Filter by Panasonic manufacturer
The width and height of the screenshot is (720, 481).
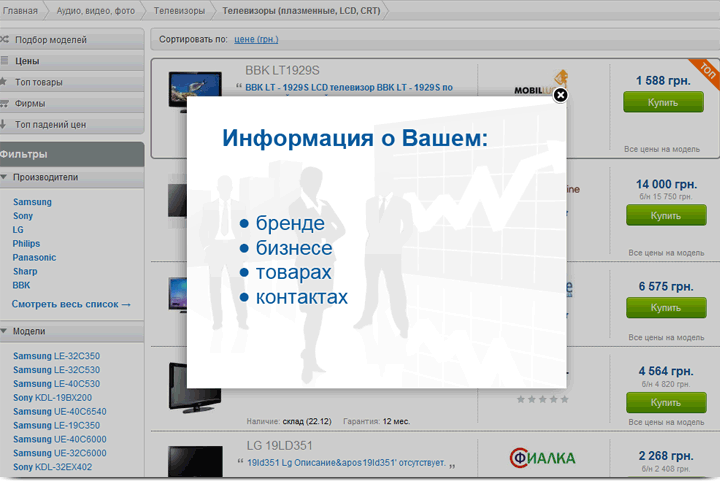click(34, 257)
